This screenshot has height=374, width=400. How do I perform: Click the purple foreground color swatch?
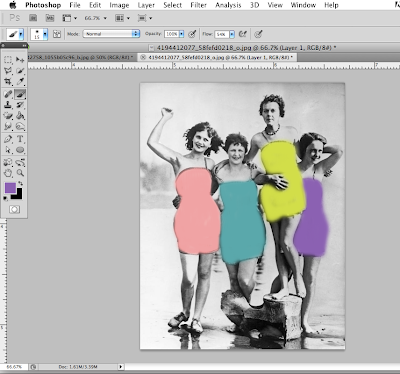coord(9,188)
